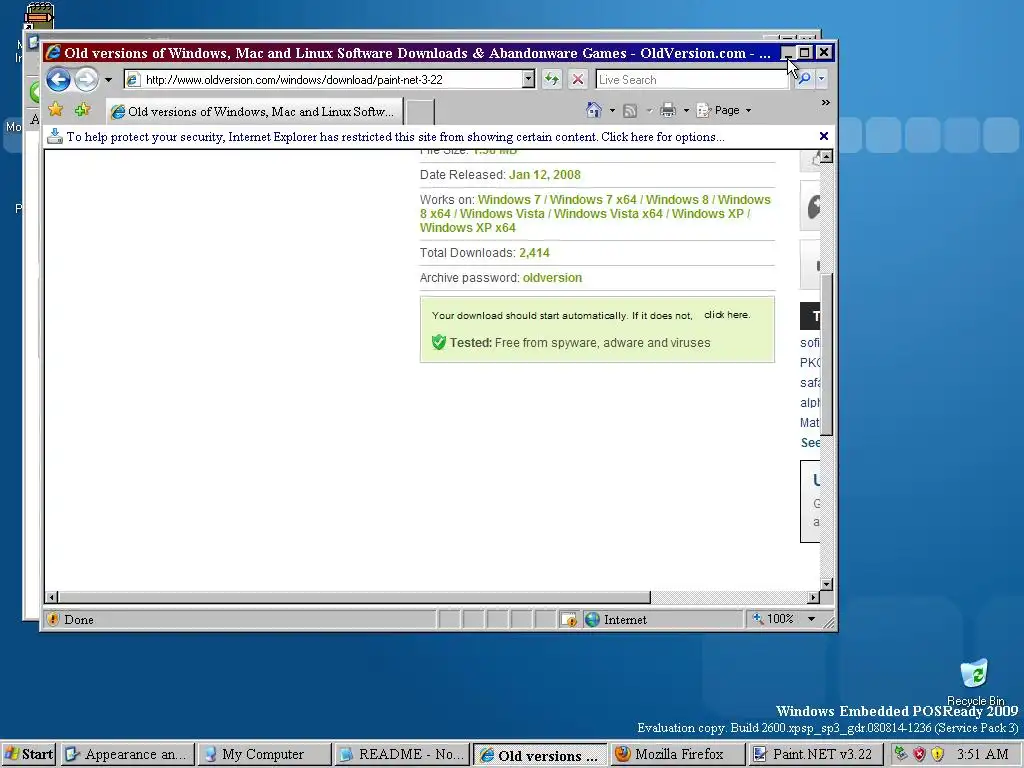Click the sidebar See more link

click(x=810, y=443)
